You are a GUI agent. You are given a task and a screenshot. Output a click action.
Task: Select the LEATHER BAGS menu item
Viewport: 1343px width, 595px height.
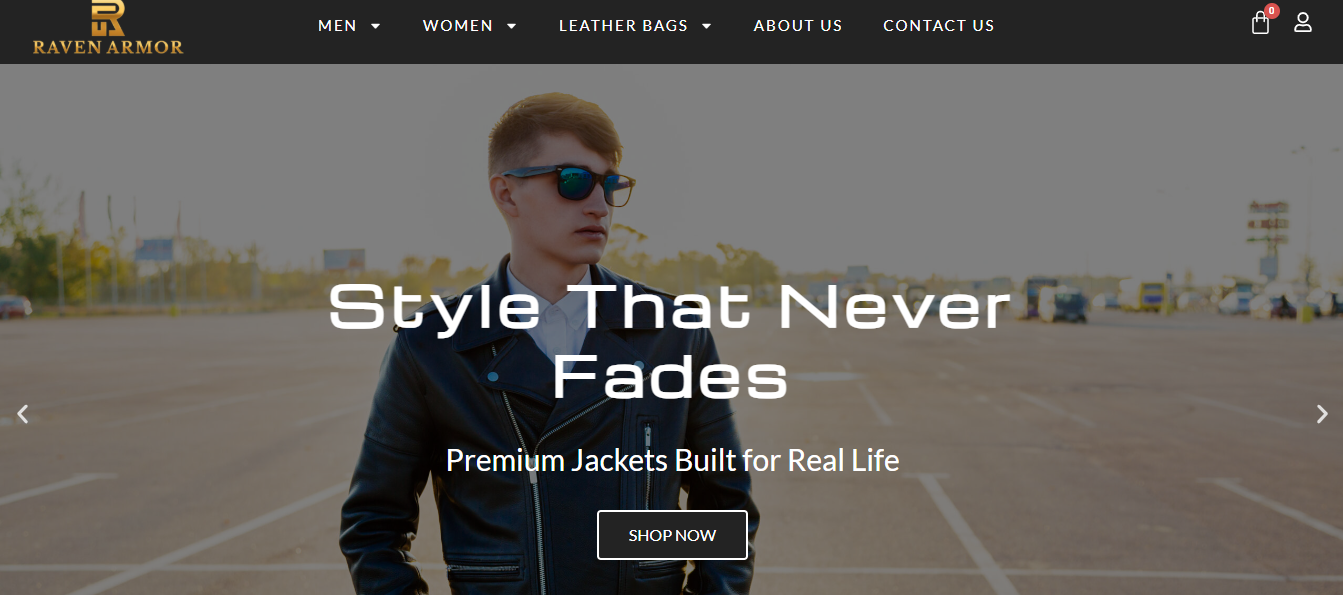[623, 26]
